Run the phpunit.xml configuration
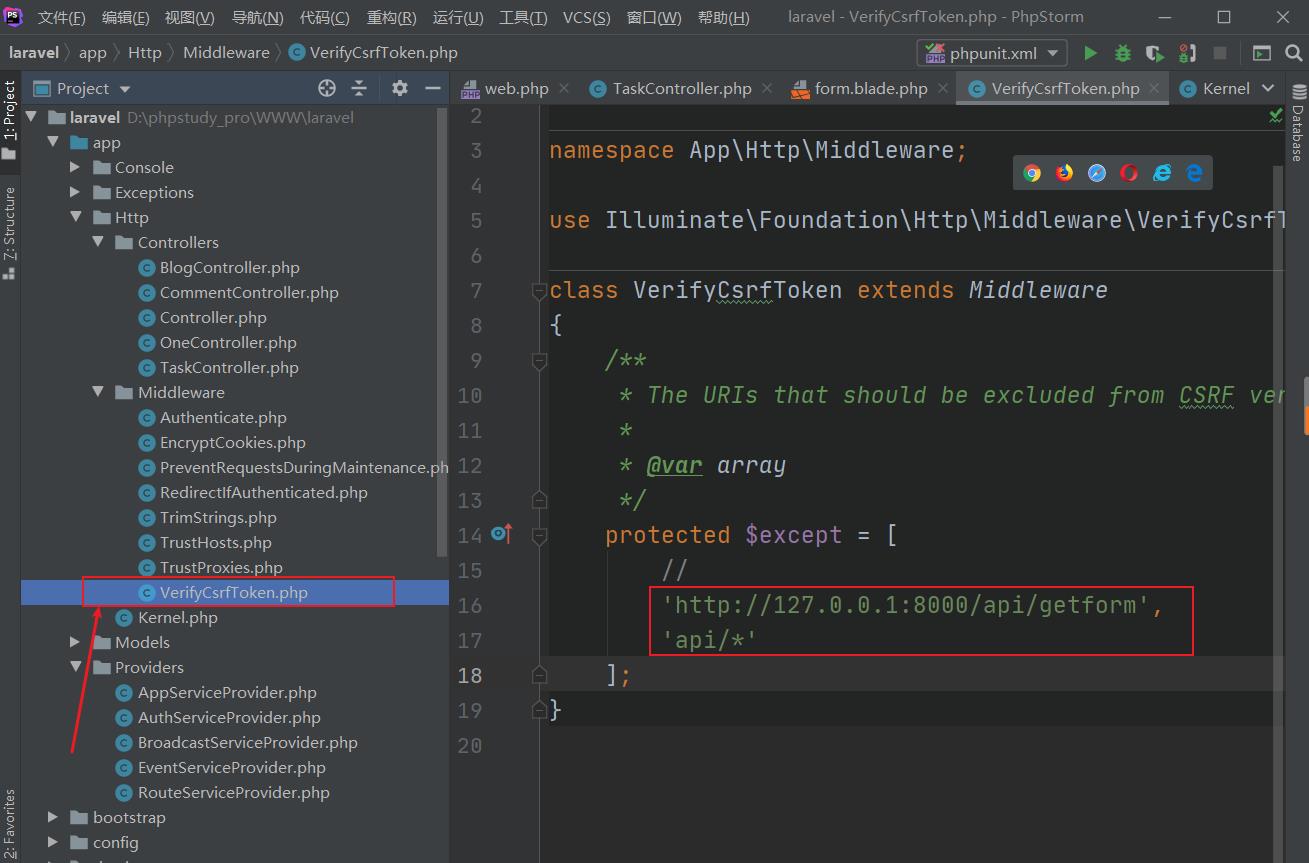The width and height of the screenshot is (1309, 863). coord(1090,53)
